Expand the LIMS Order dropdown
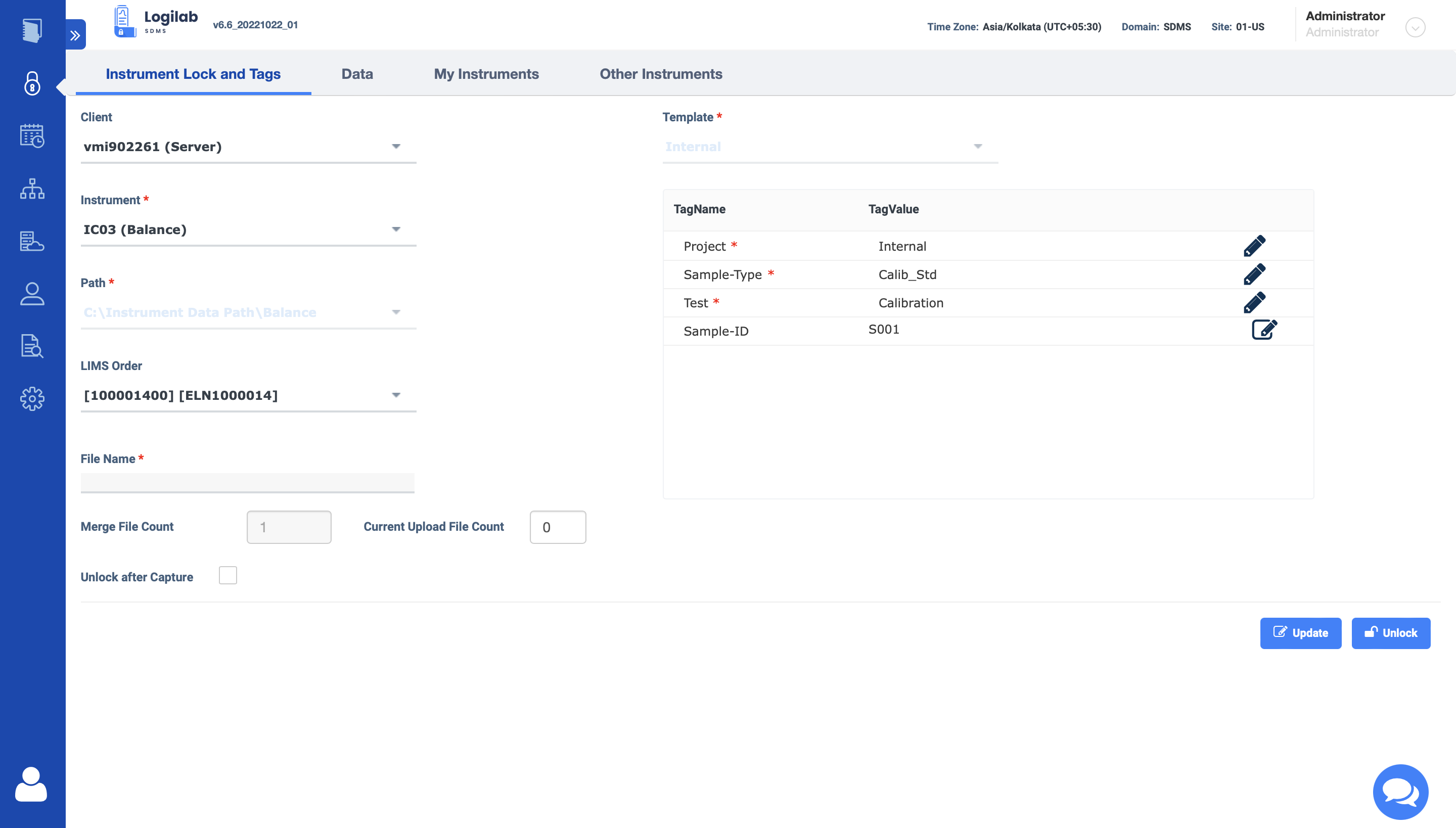The image size is (1456, 828). point(248,395)
